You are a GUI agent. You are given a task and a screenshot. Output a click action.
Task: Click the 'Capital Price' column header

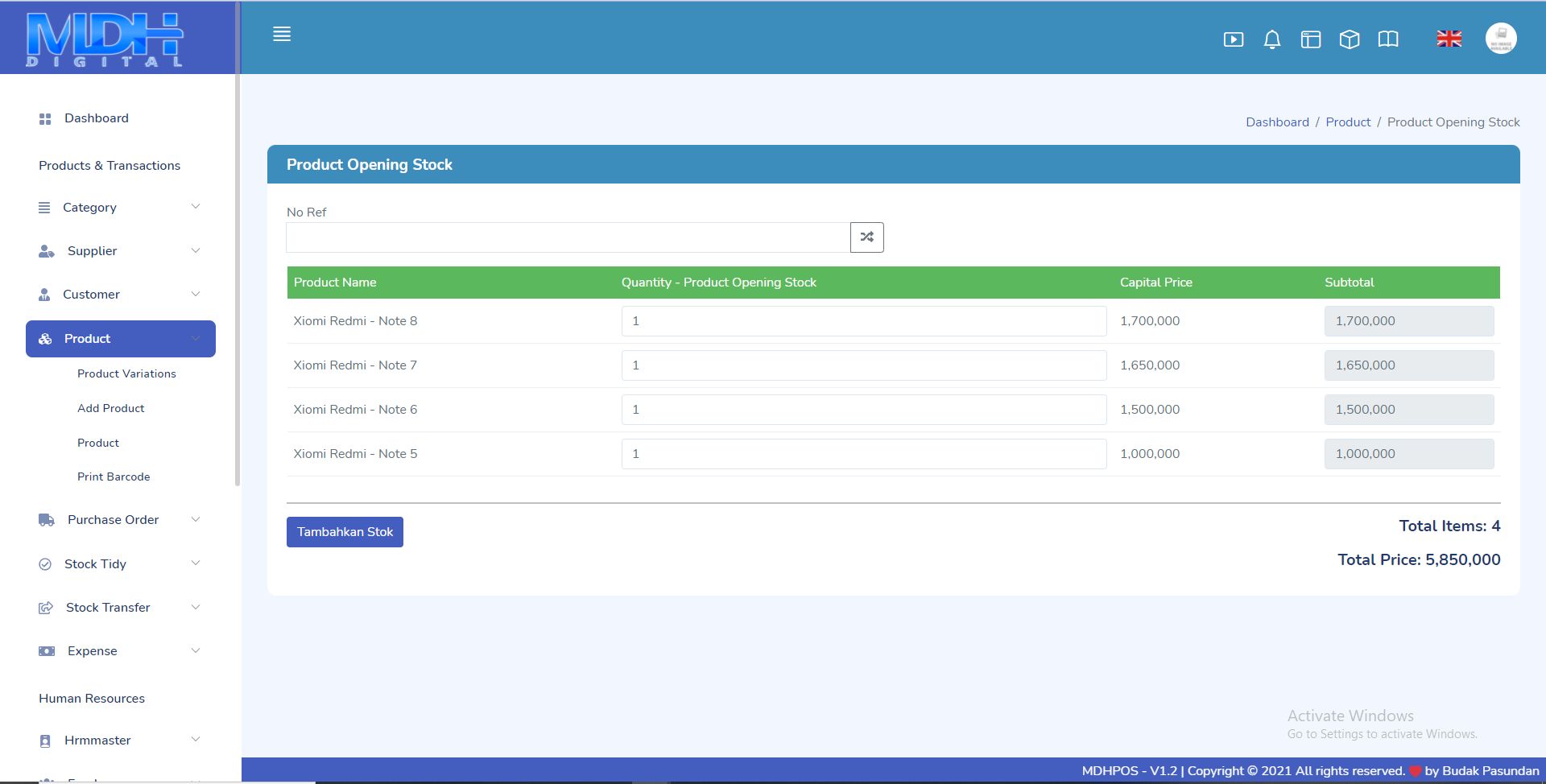pos(1156,283)
